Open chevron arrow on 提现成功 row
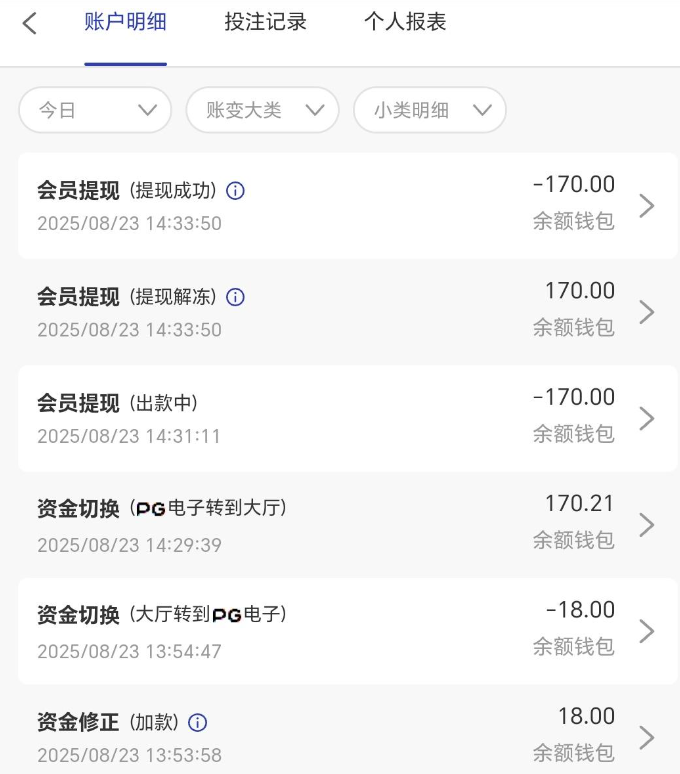 [x=647, y=206]
